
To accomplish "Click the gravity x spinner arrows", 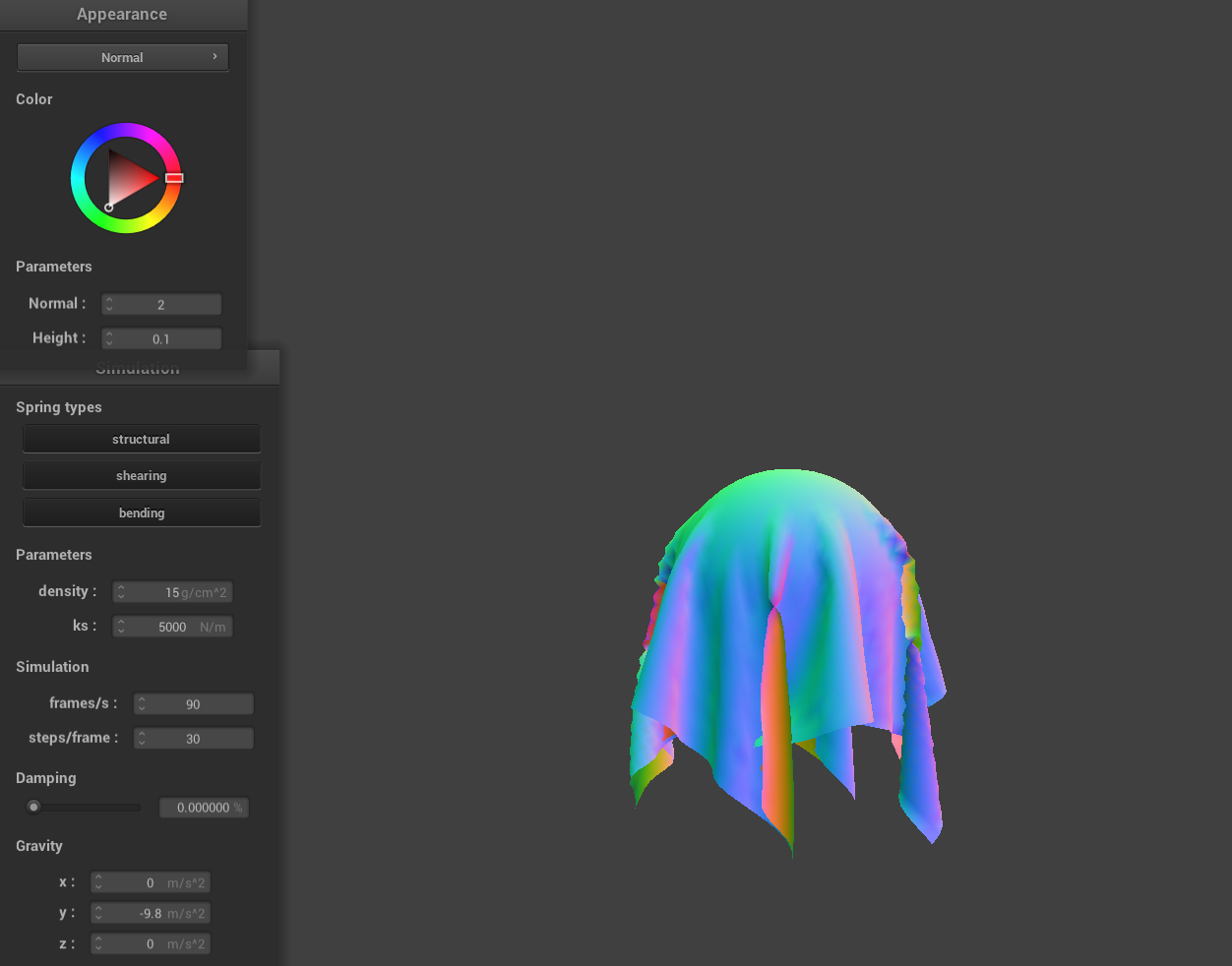I will 98,882.
